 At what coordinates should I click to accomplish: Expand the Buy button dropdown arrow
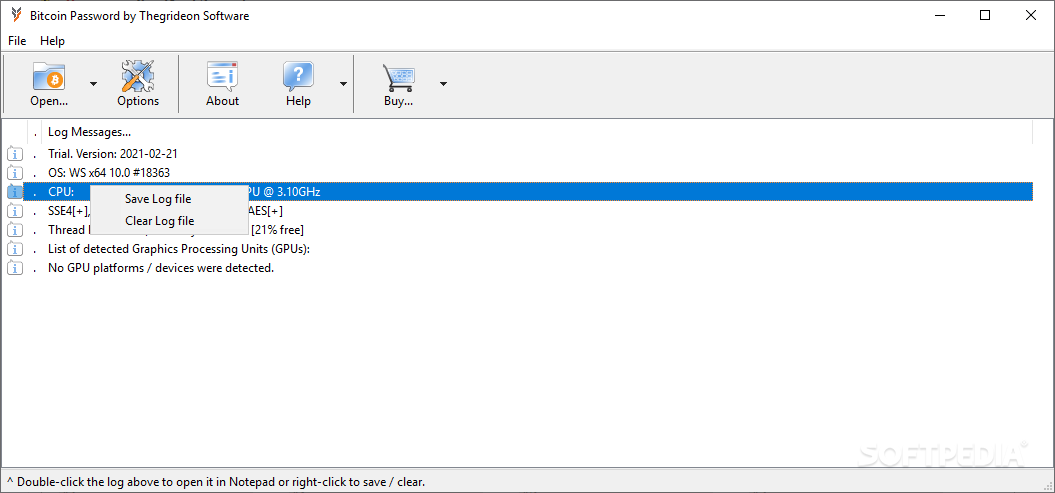click(x=443, y=84)
